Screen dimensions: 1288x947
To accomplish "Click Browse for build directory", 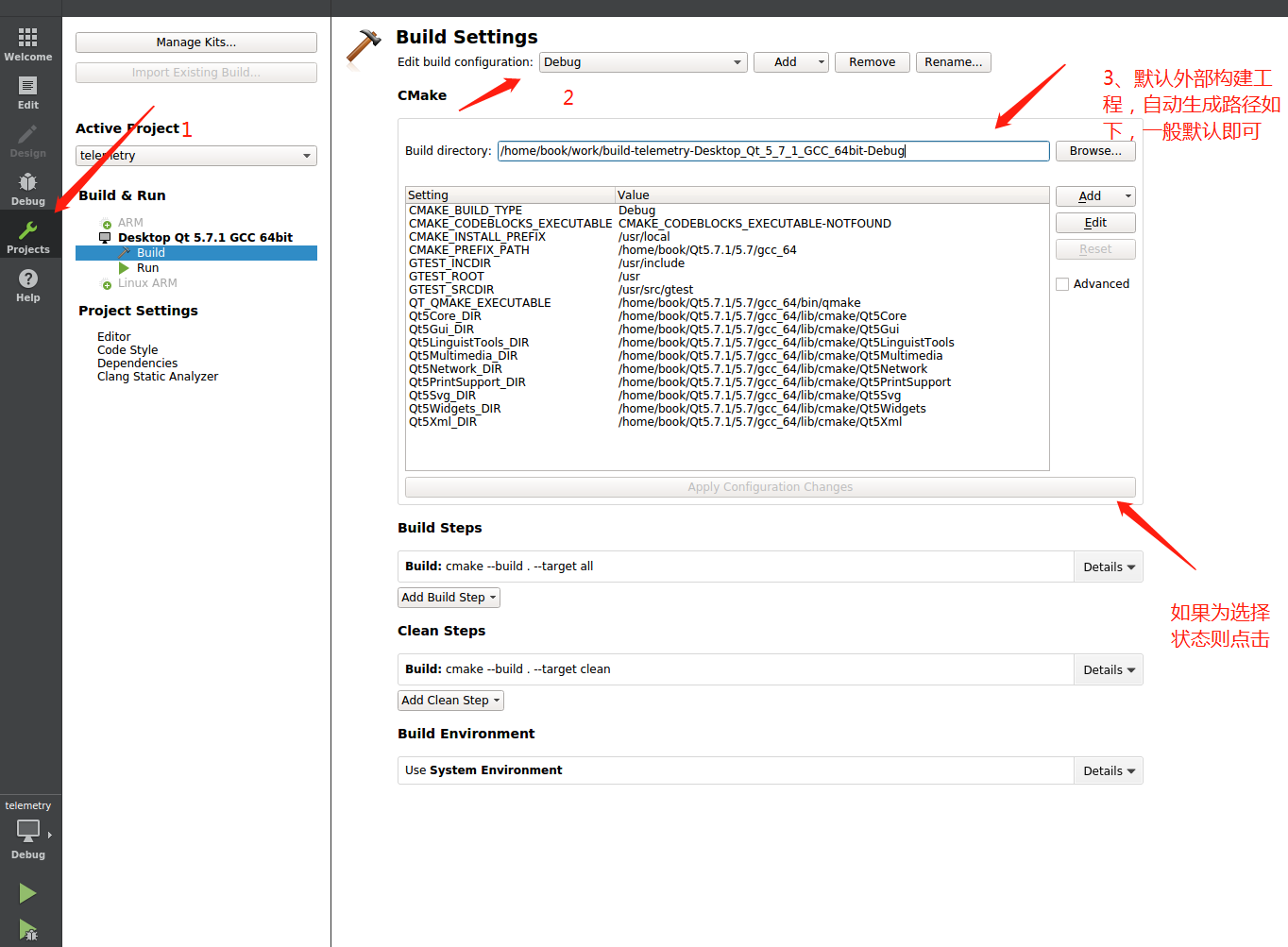I will click(x=1095, y=151).
